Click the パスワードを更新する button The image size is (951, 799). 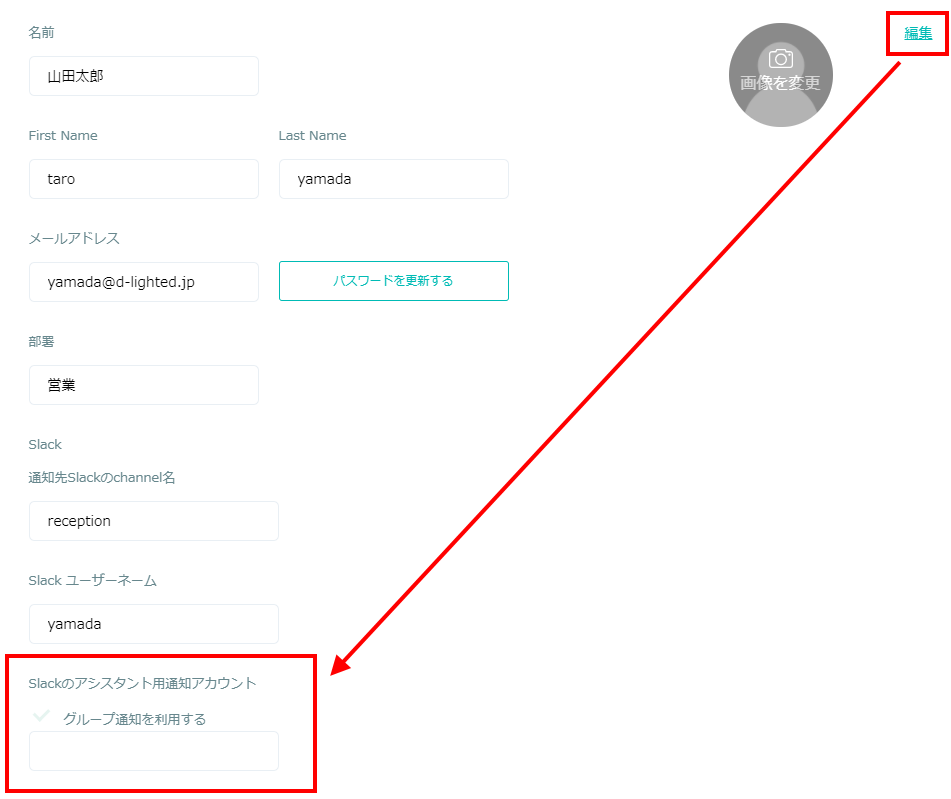394,281
